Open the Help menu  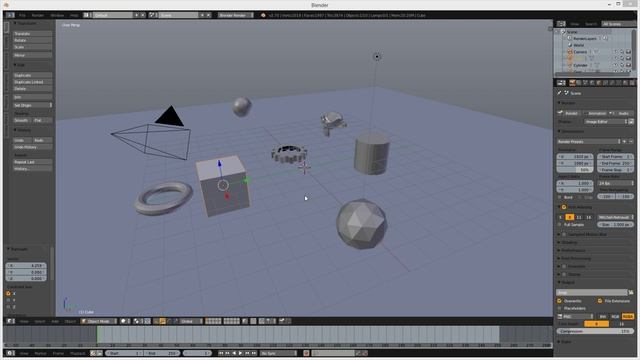[74, 15]
